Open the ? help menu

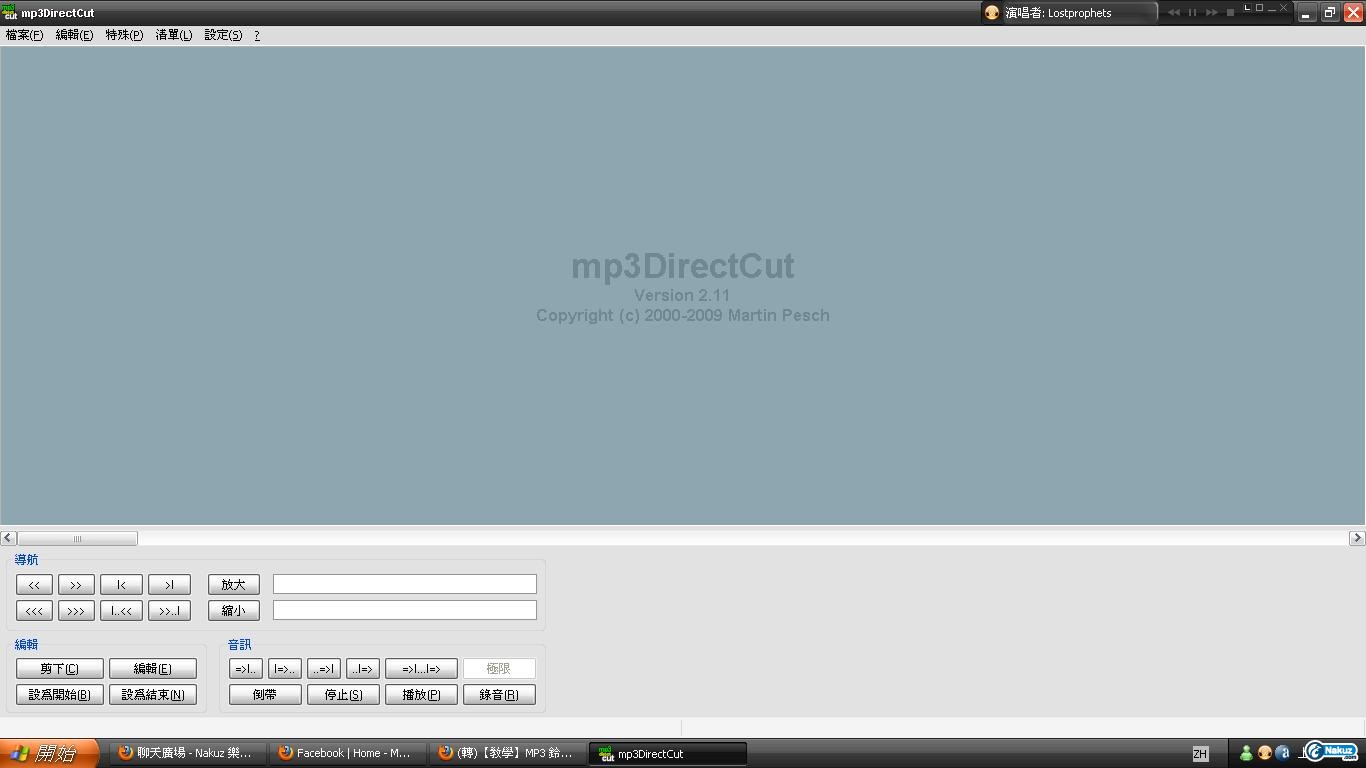[x=257, y=35]
